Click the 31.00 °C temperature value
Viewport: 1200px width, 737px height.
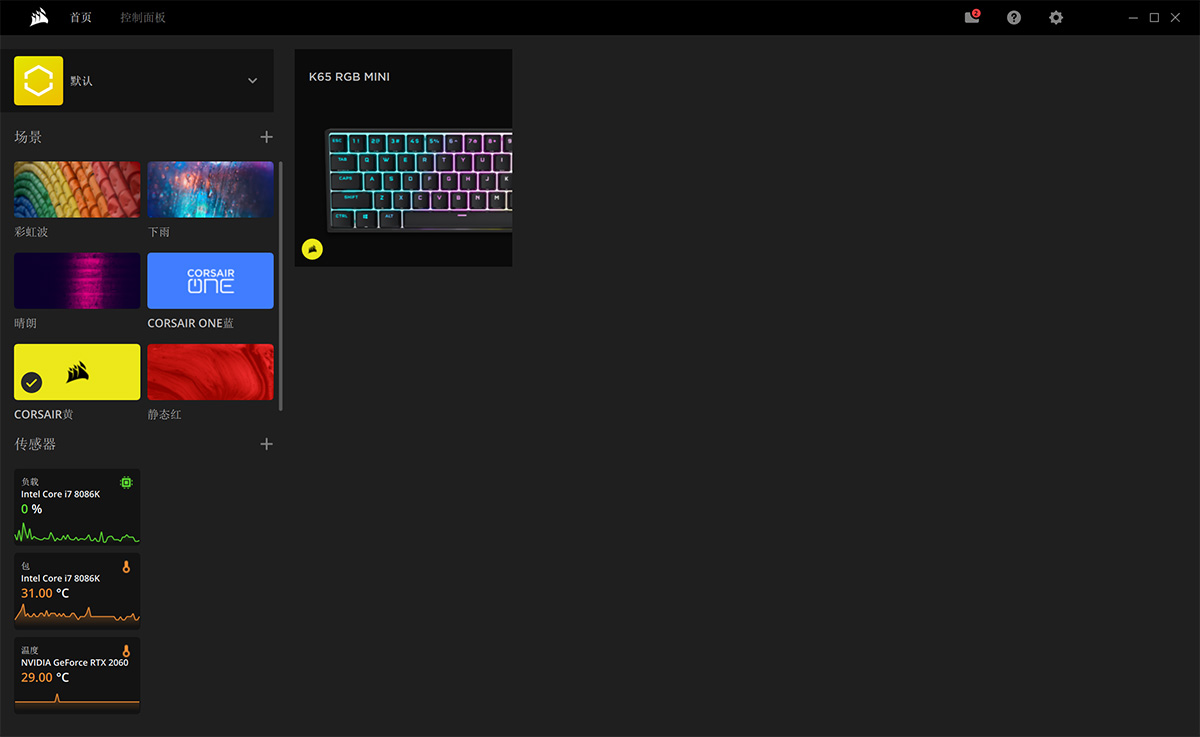(45, 593)
